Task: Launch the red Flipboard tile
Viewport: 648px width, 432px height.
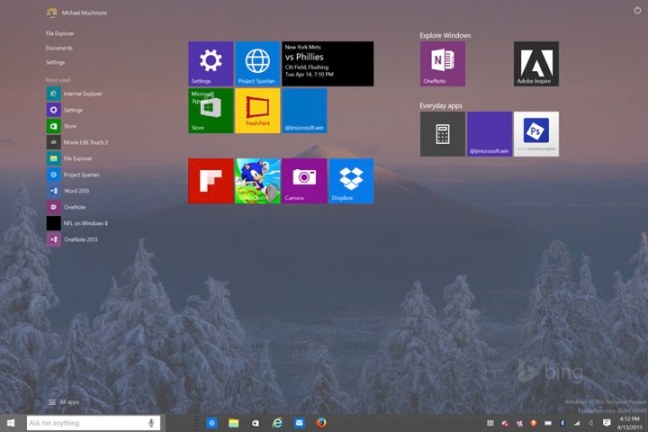Action: pyautogui.click(x=210, y=180)
